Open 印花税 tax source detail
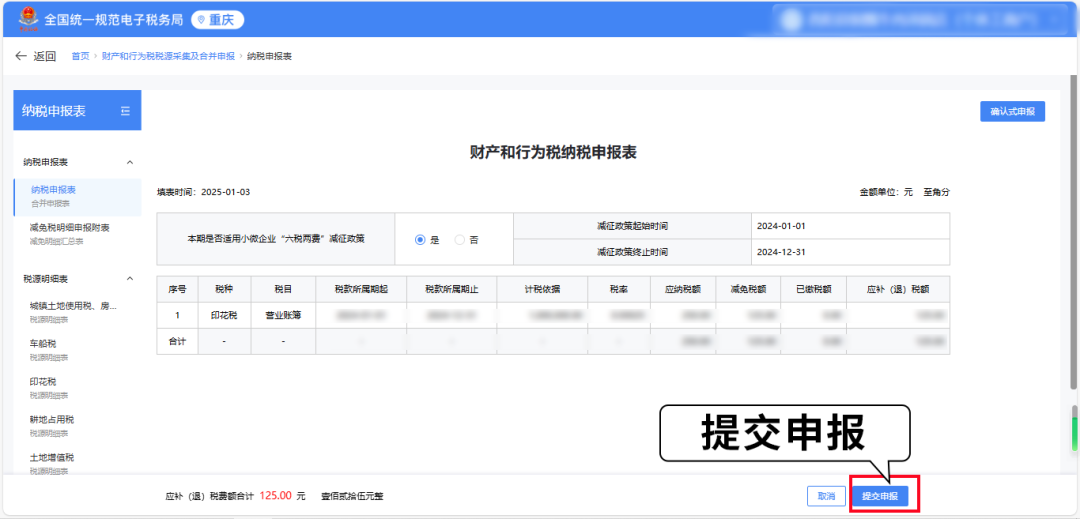Screen dimensions: 1080x519 pyautogui.click(x=43, y=382)
